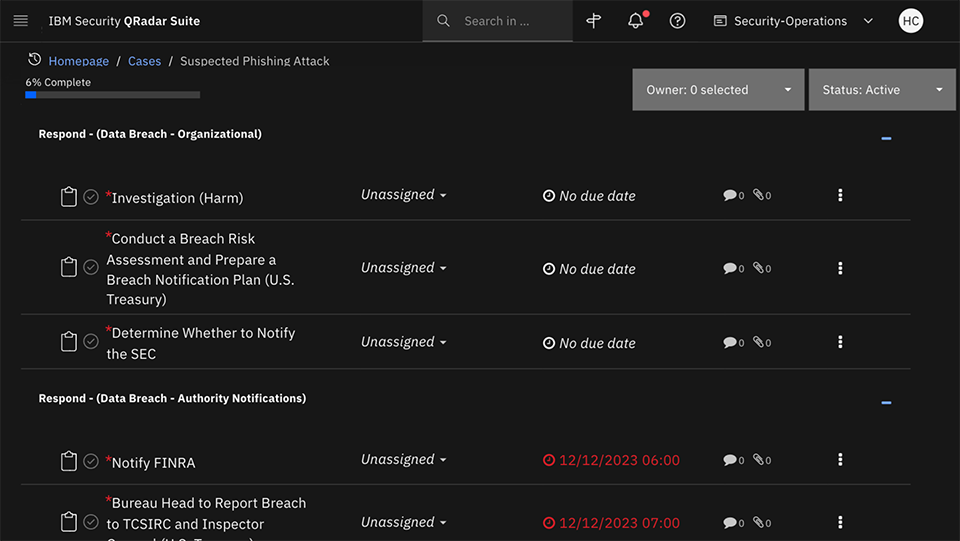Open three-dot menu for Determine Whether to Notify SEC
960x541 pixels.
coord(840,342)
